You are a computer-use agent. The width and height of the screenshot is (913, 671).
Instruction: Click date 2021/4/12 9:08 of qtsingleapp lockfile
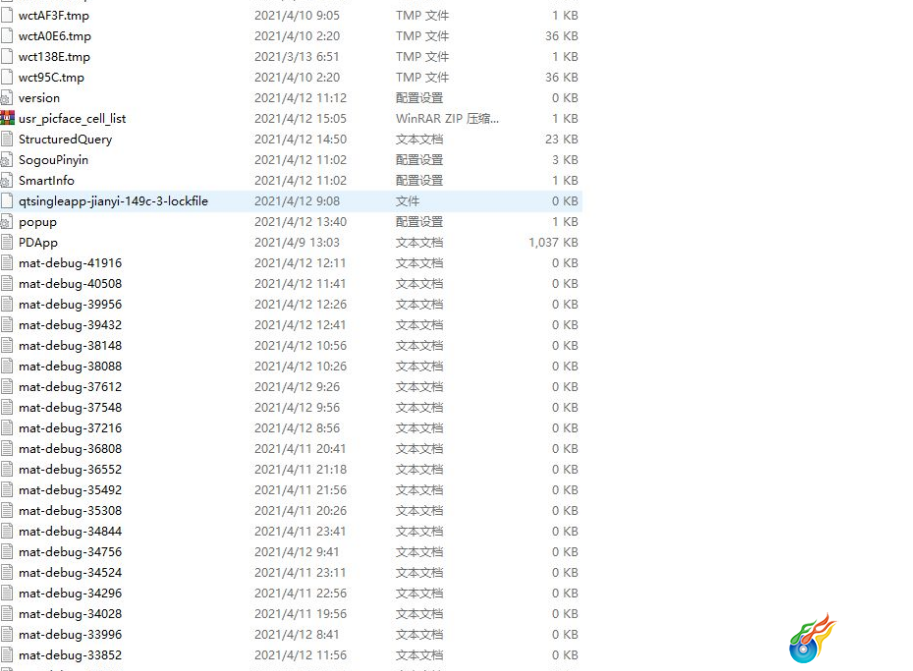pos(297,201)
